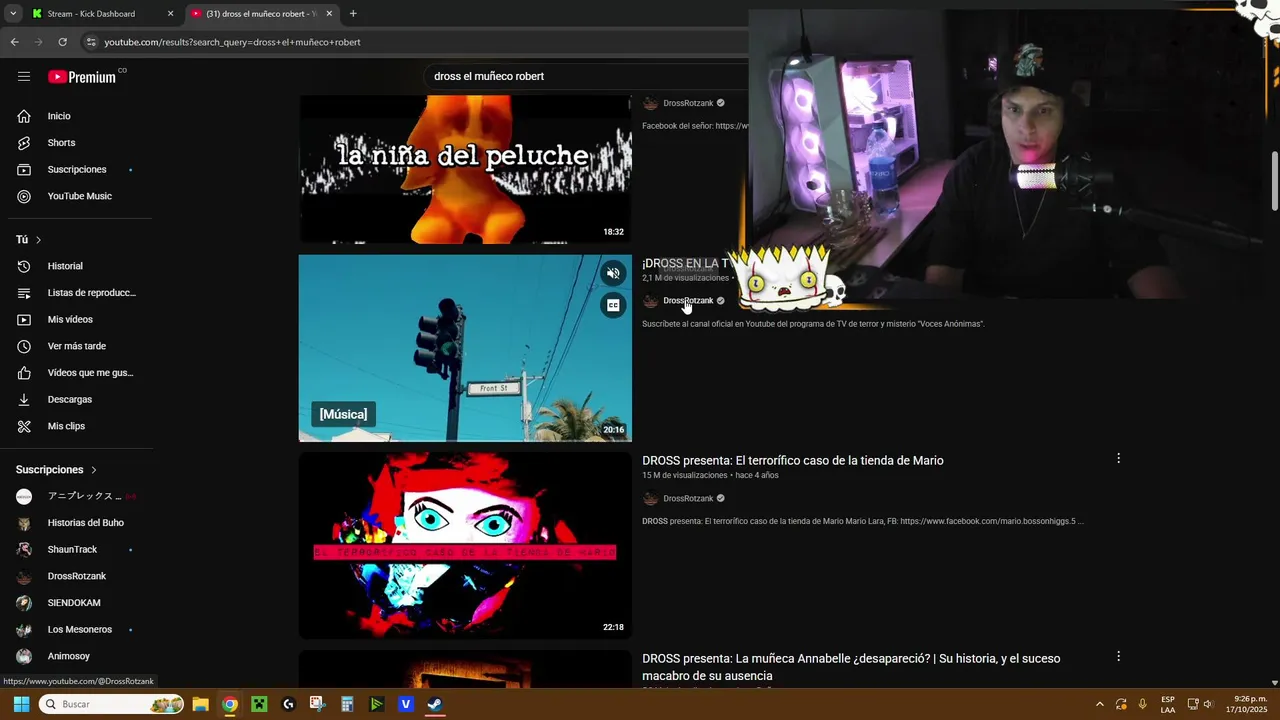This screenshot has height=720, width=1280.
Task: Open DrossRotzank channel on peluche video
Action: click(x=688, y=103)
